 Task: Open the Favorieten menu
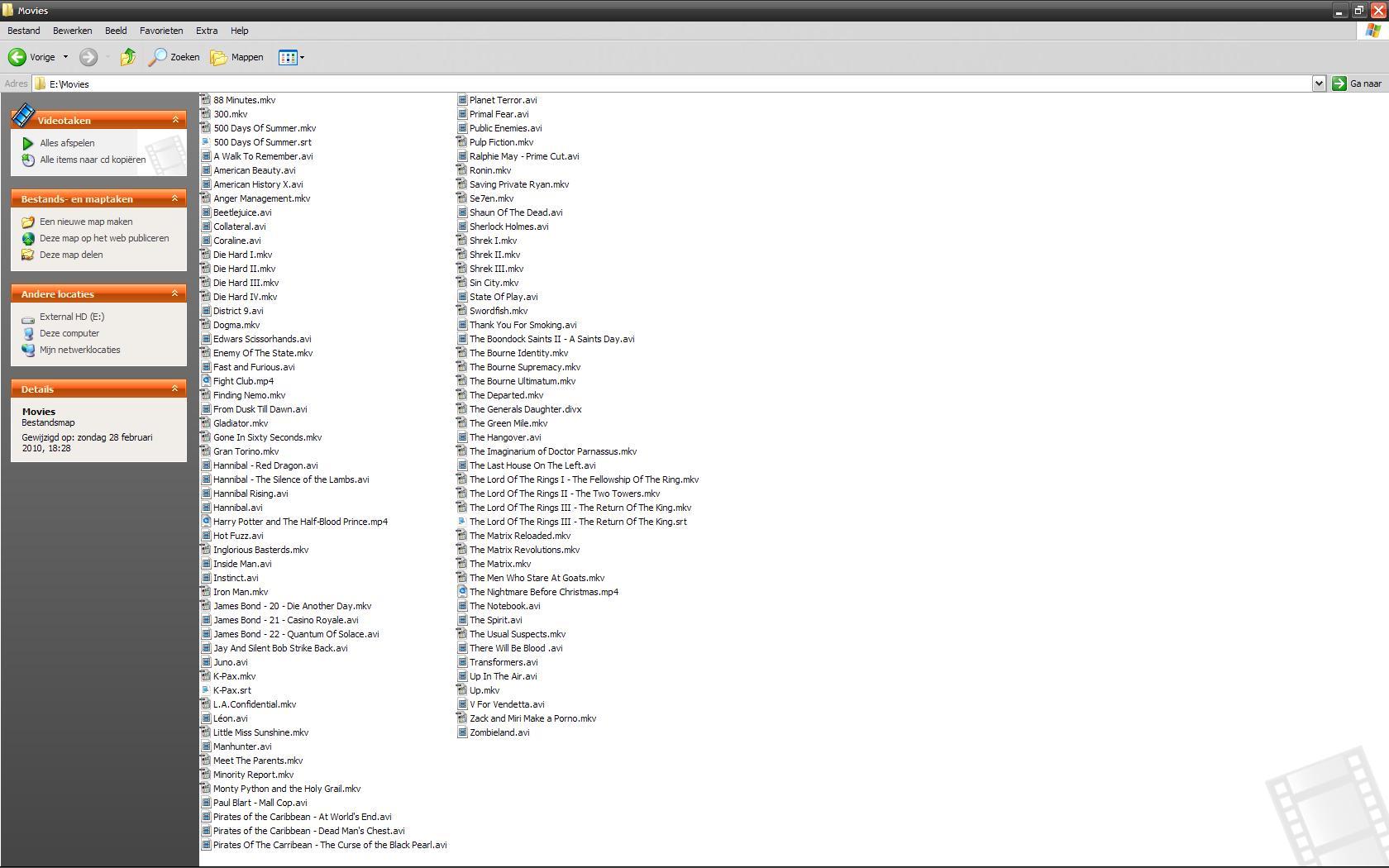pos(161,31)
